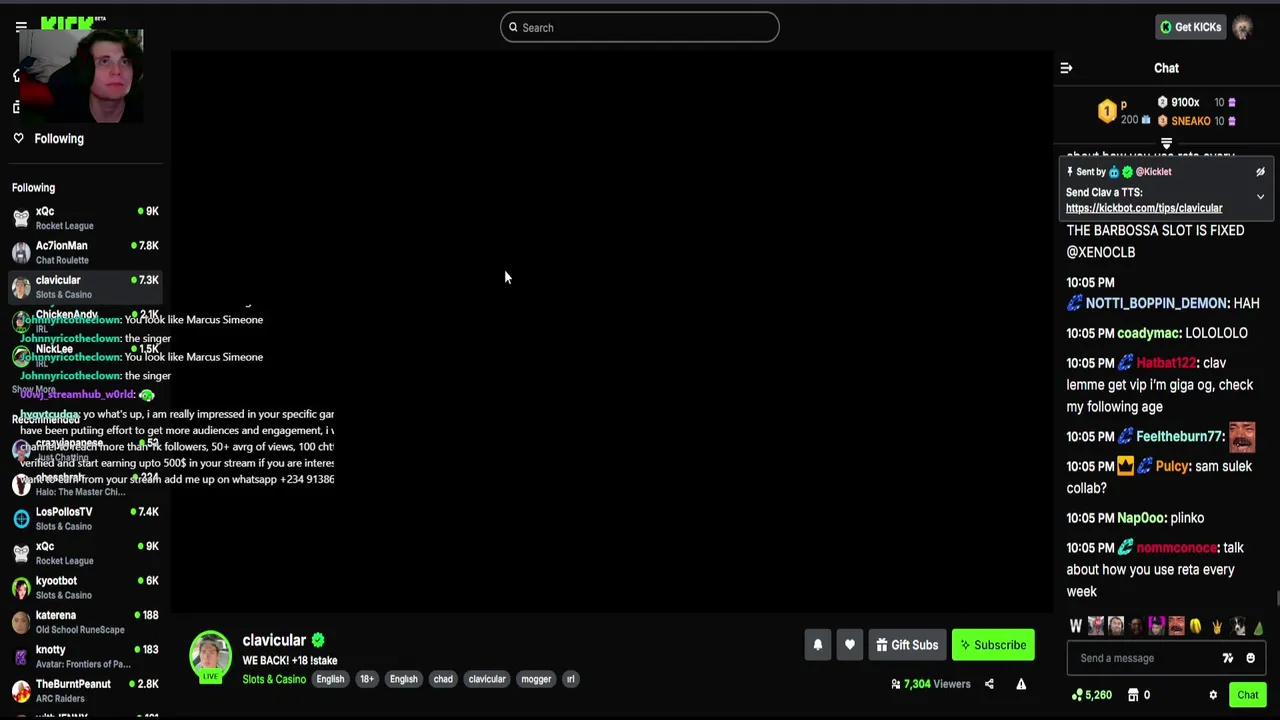Click the Search field
Viewport: 1280px width, 720px height.
[x=640, y=27]
